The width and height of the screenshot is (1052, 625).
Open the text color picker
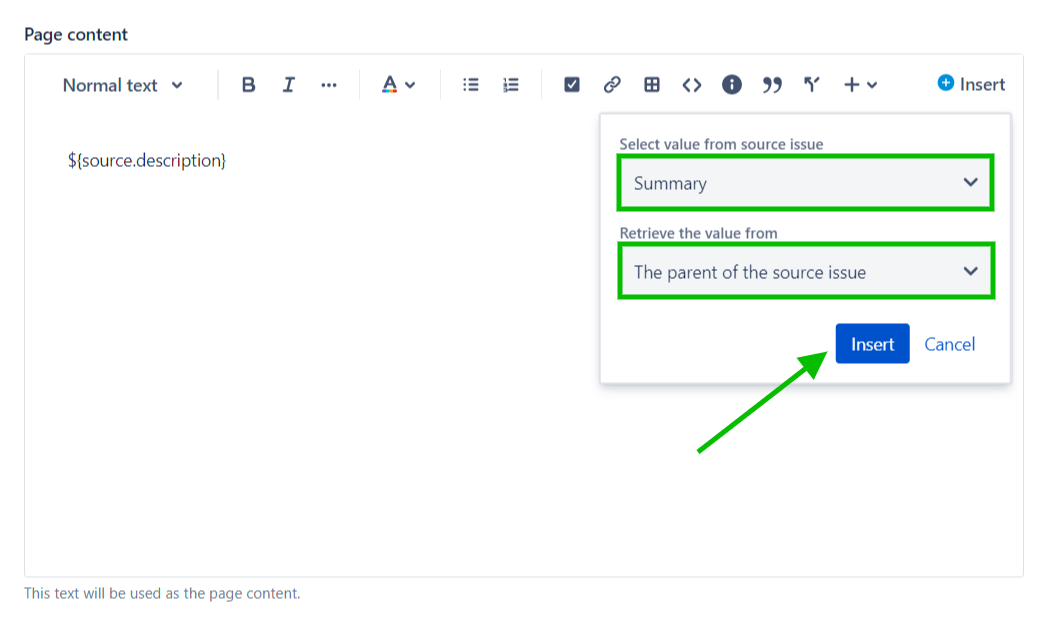(x=398, y=85)
